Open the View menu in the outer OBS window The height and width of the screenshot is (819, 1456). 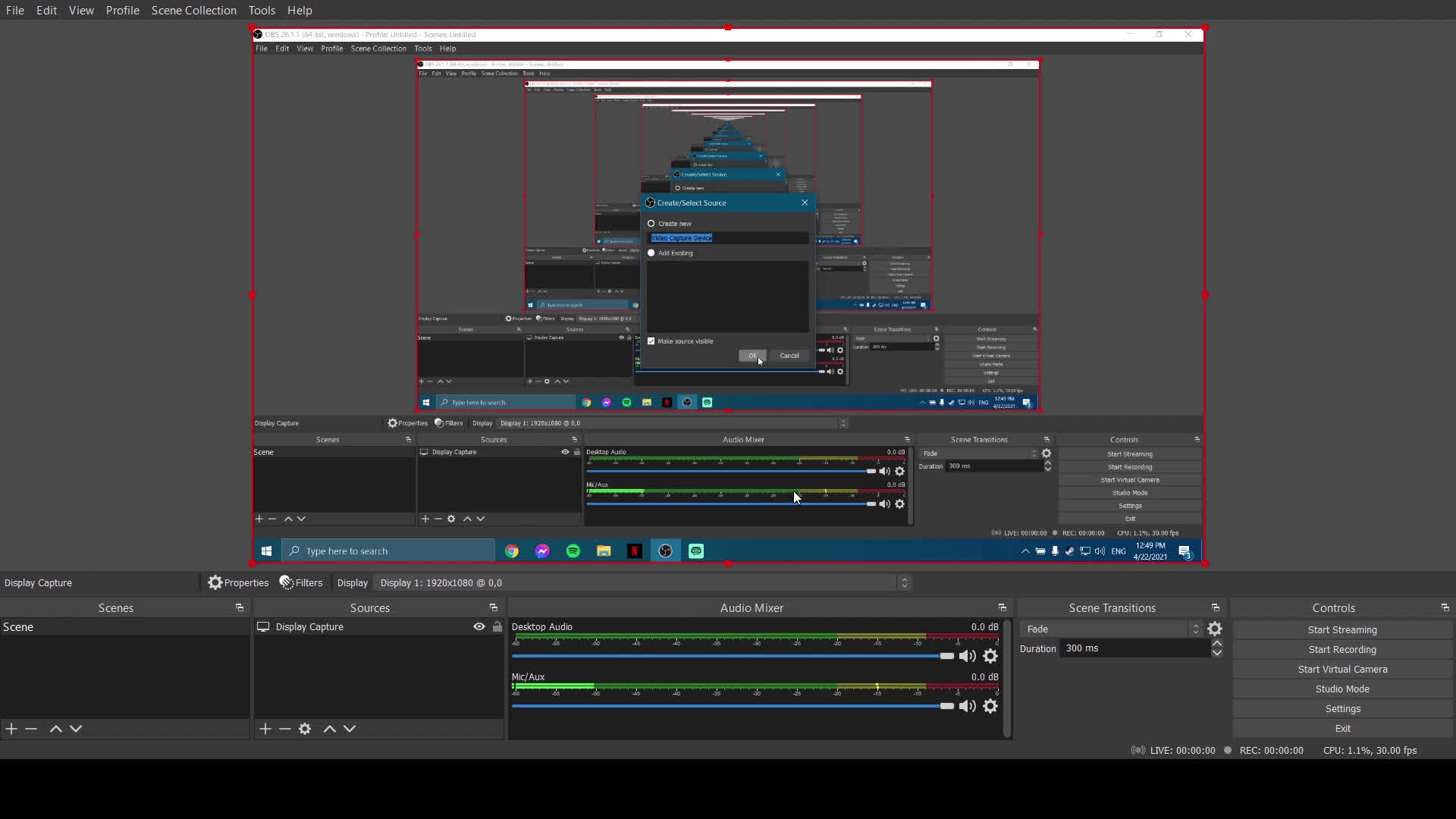pyautogui.click(x=81, y=10)
